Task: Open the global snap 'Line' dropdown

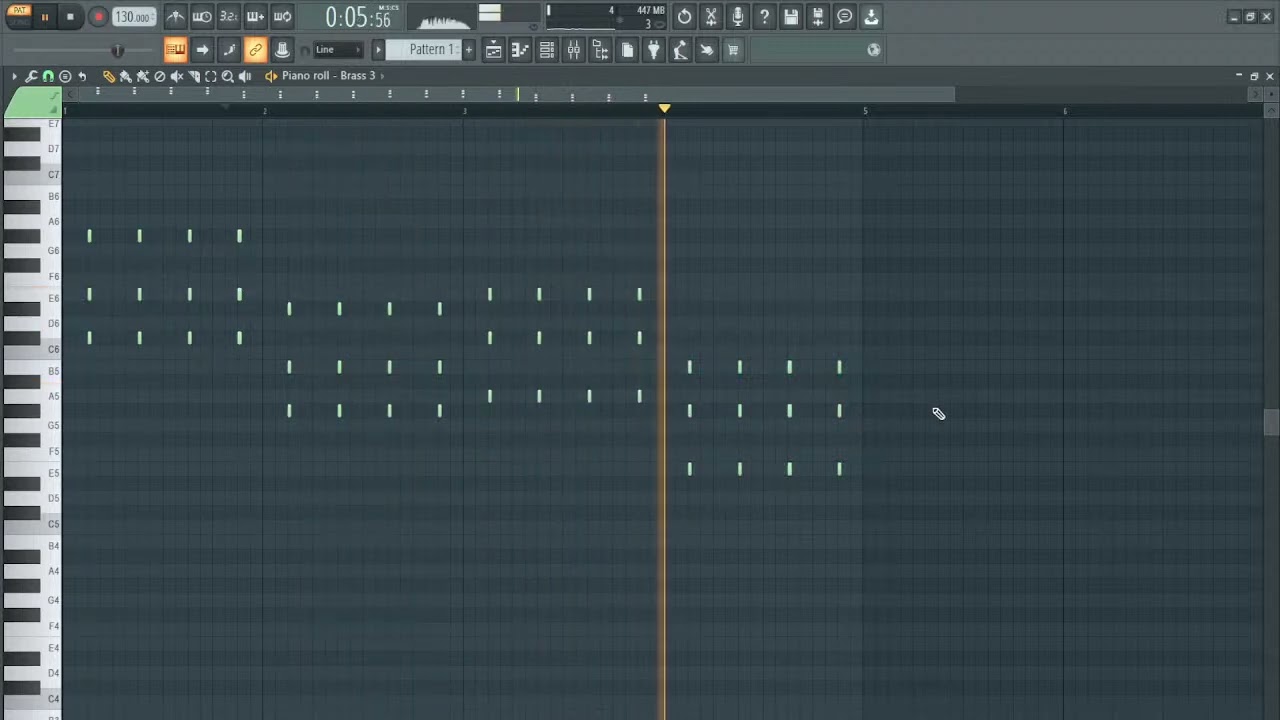Action: point(338,50)
